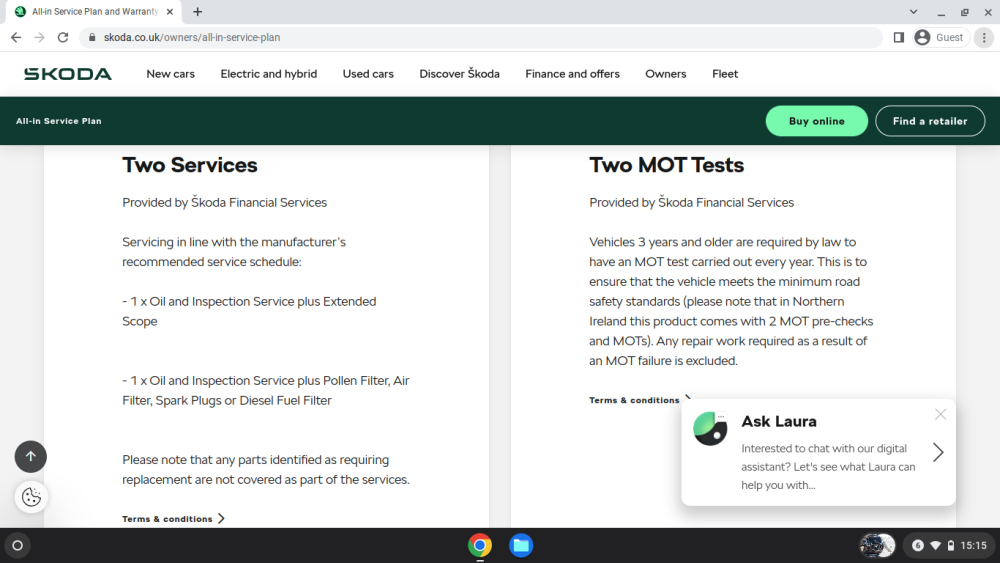
Task: Select the All-in Service Plan tab
Action: (x=94, y=11)
